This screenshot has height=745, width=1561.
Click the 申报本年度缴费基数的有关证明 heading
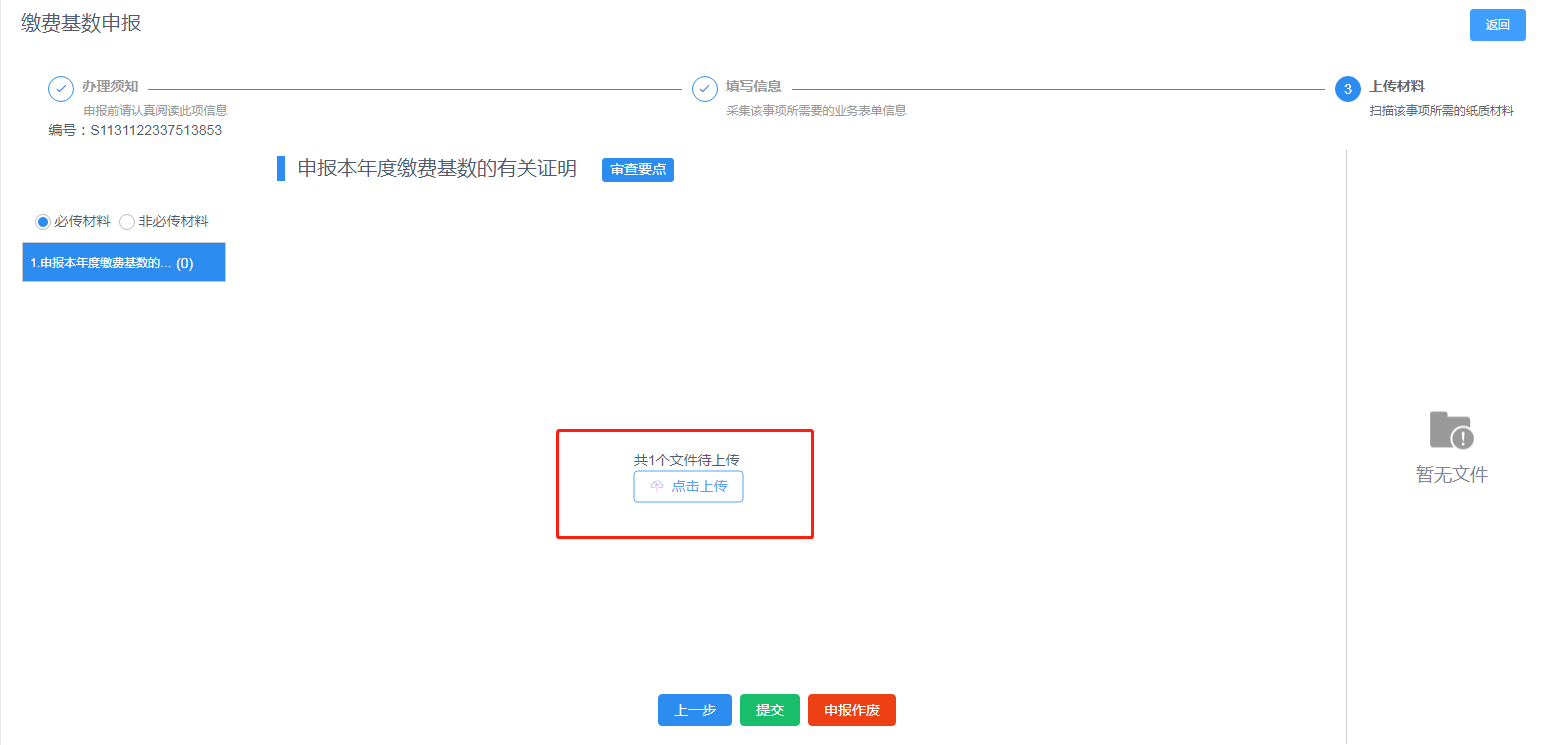(437, 169)
